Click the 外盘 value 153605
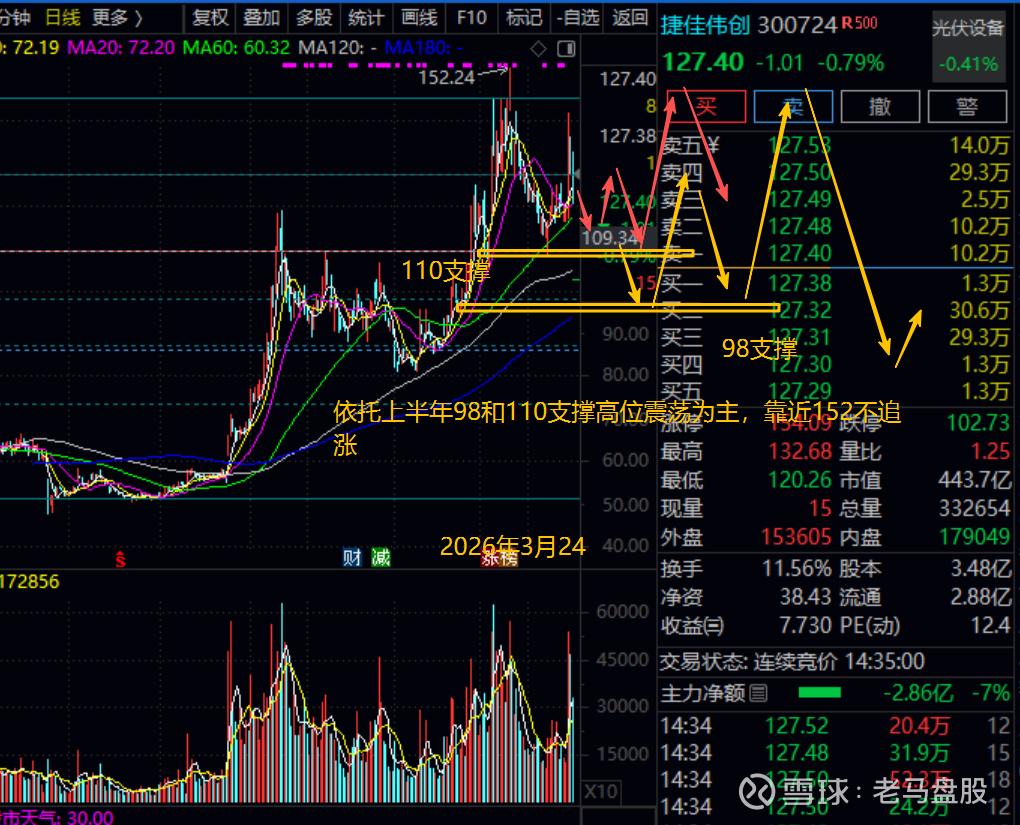This screenshot has width=1020, height=825. (x=796, y=537)
